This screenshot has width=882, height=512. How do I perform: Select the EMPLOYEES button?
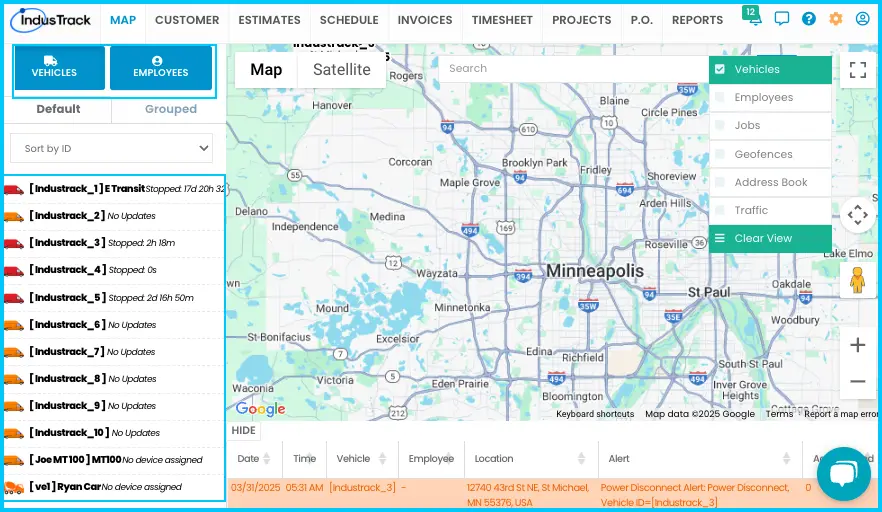(x=161, y=68)
